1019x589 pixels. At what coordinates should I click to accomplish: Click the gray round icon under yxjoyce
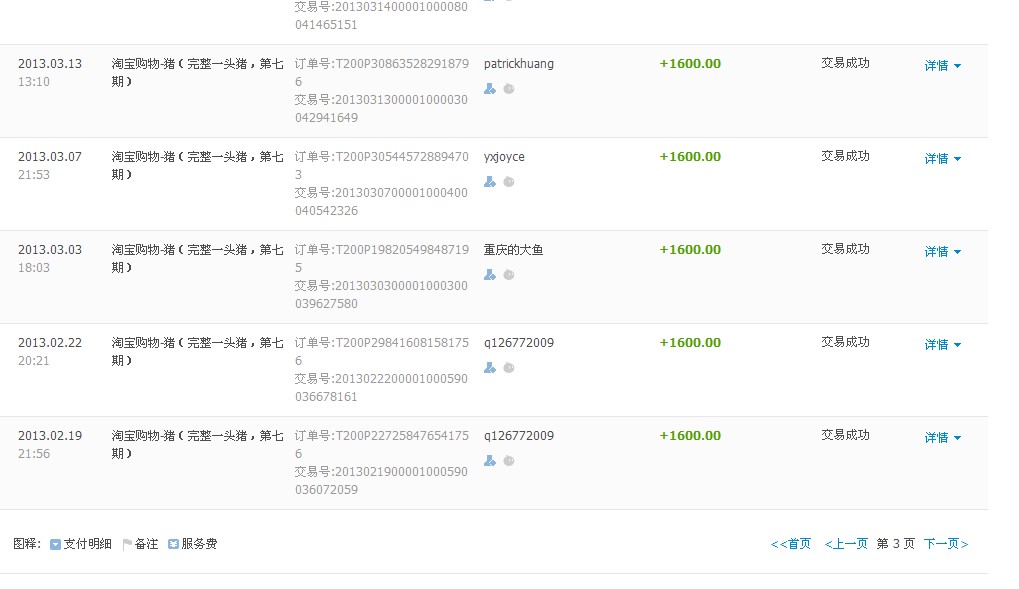508,182
